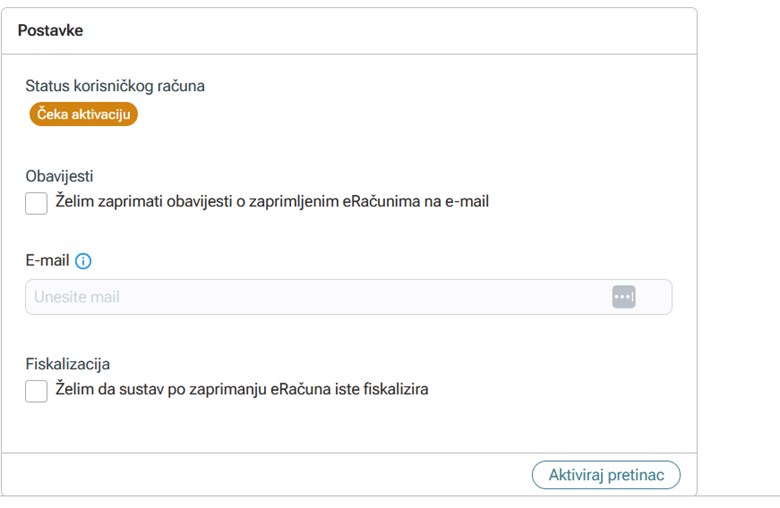
Task: Click the 'E-mail' field label
Action: click(47, 261)
